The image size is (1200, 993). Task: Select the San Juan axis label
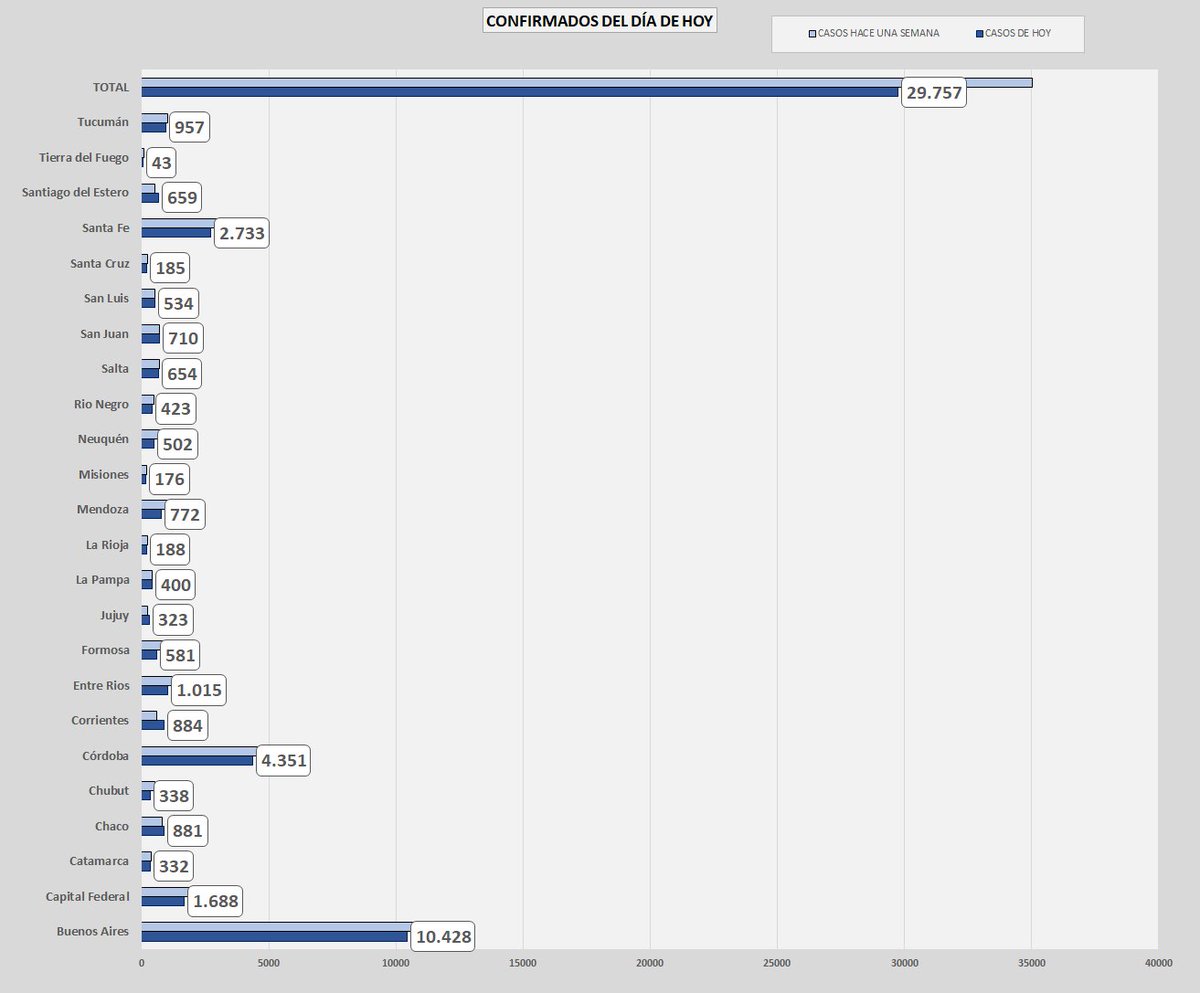coord(105,333)
